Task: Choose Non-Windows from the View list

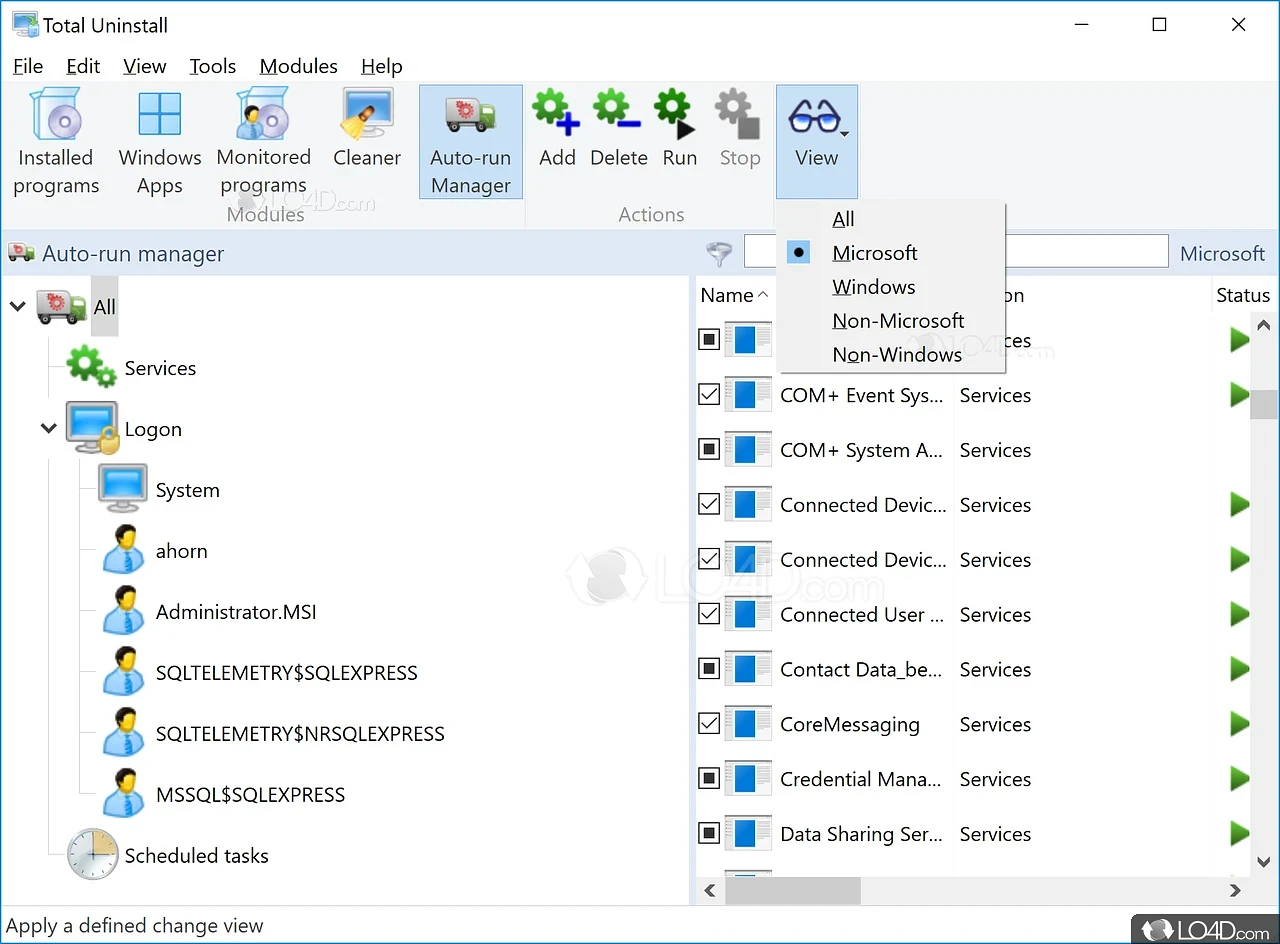Action: point(896,355)
